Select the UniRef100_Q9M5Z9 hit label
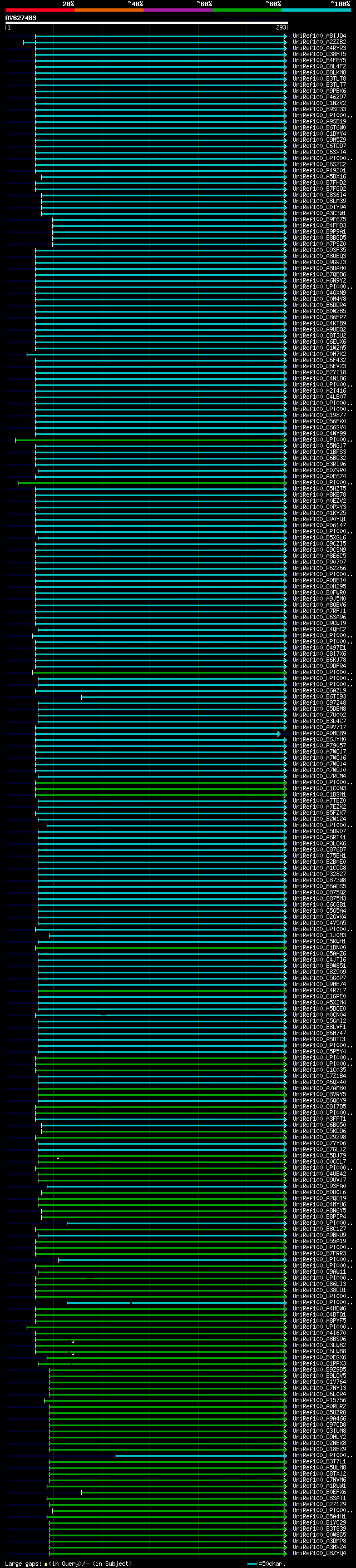 point(319,140)
